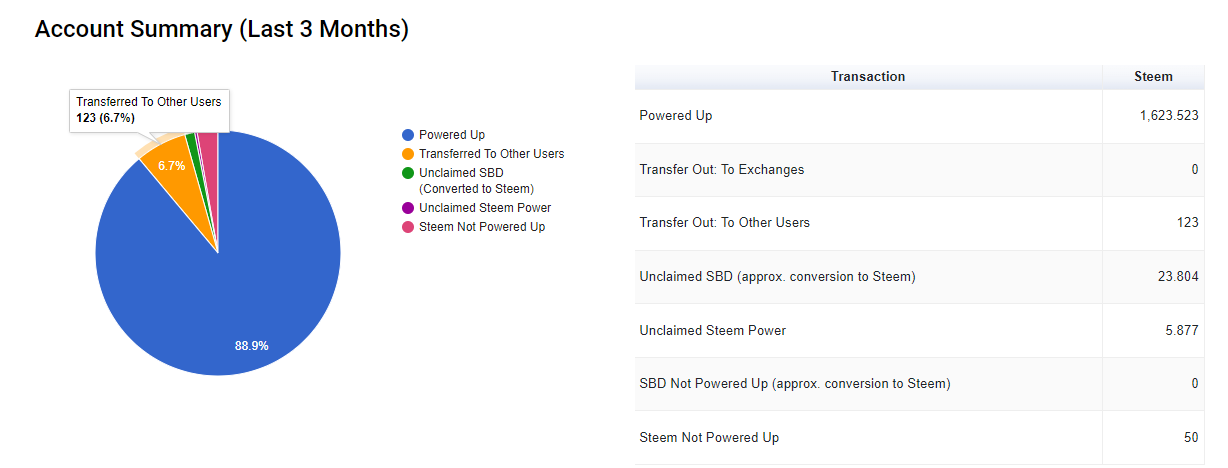1228x468 pixels.
Task: Click the purple Unclaimed Steem Power legend dot
Action: (407, 208)
